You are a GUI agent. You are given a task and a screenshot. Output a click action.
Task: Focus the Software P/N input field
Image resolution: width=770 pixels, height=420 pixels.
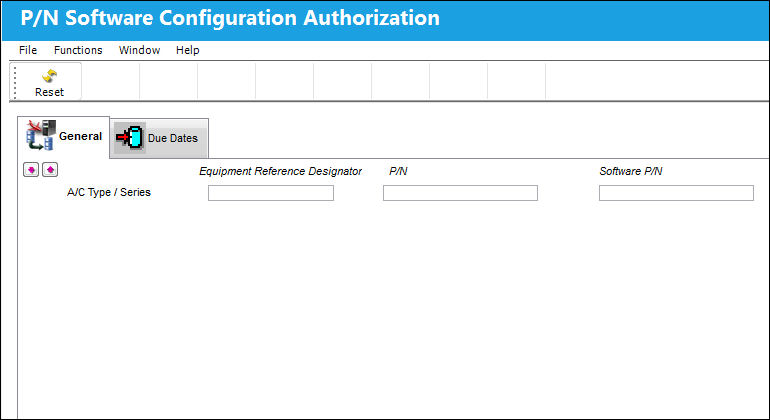click(676, 193)
